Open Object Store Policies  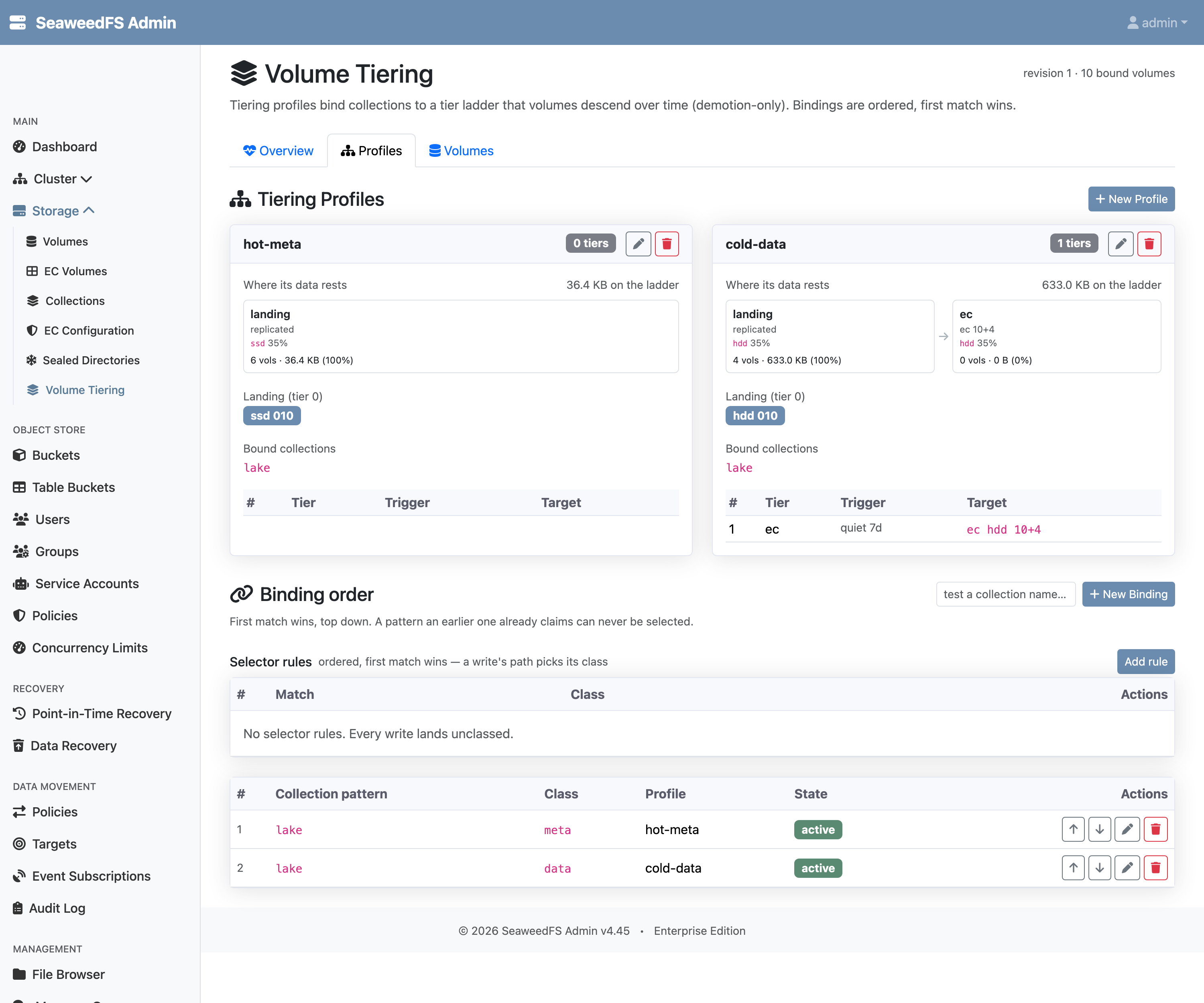pyautogui.click(x=45, y=615)
